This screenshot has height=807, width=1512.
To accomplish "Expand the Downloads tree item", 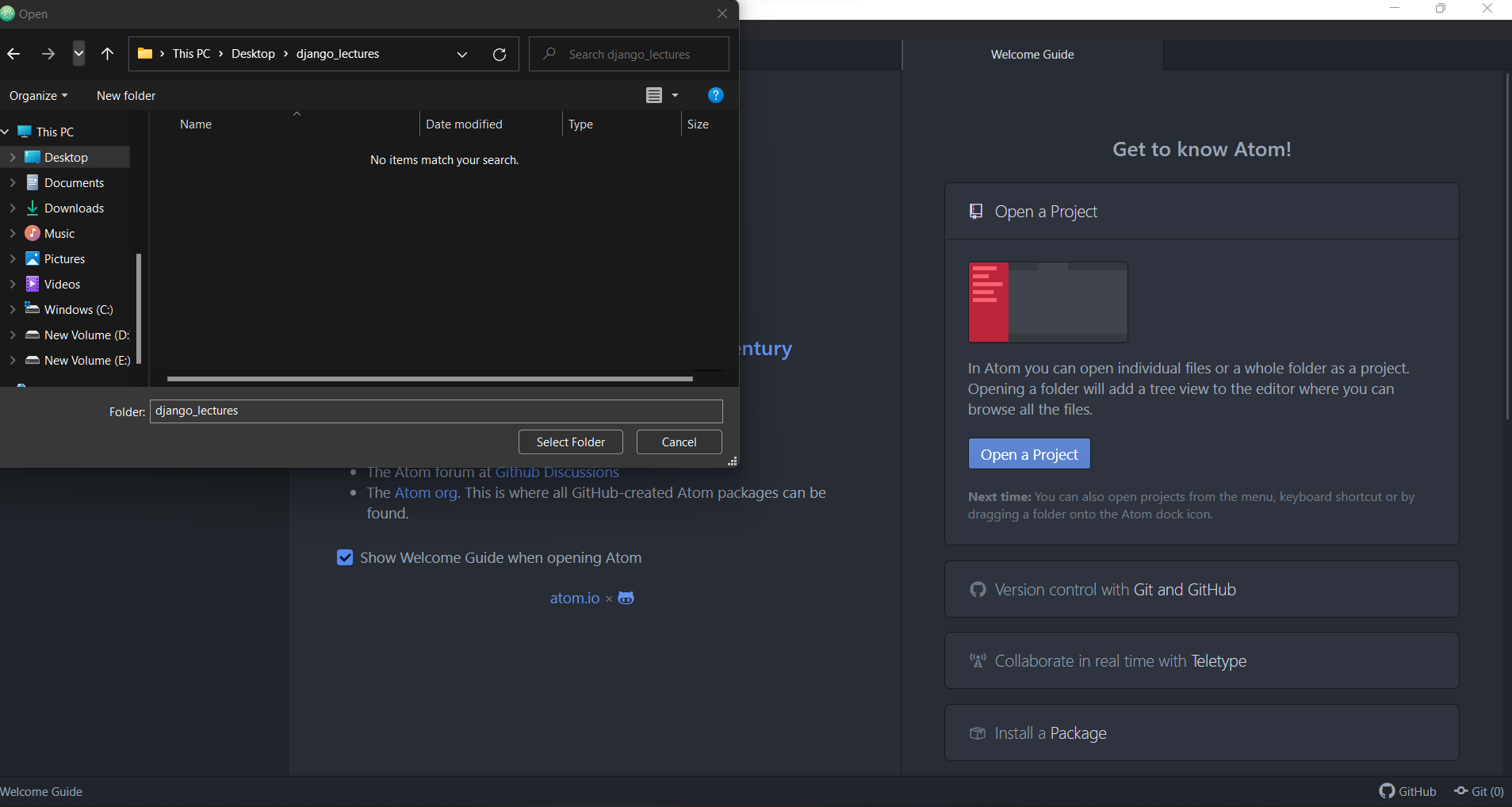I will pos(13,208).
